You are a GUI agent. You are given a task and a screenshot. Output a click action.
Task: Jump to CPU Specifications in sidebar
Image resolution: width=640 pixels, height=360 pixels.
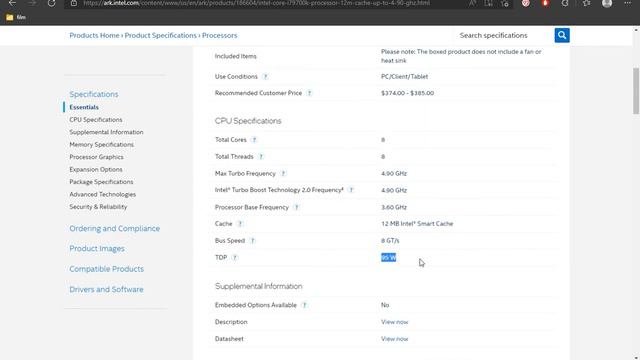pyautogui.click(x=96, y=120)
